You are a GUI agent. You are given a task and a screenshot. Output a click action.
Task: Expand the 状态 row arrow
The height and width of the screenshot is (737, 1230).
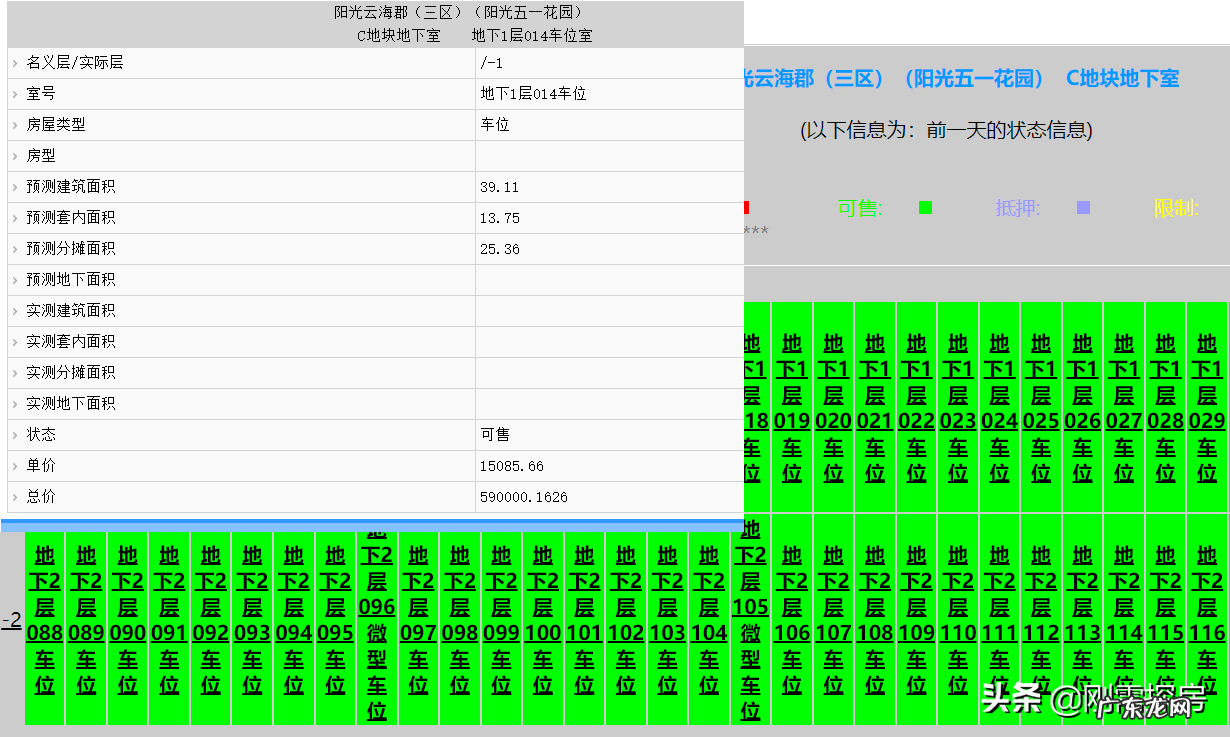[12, 435]
